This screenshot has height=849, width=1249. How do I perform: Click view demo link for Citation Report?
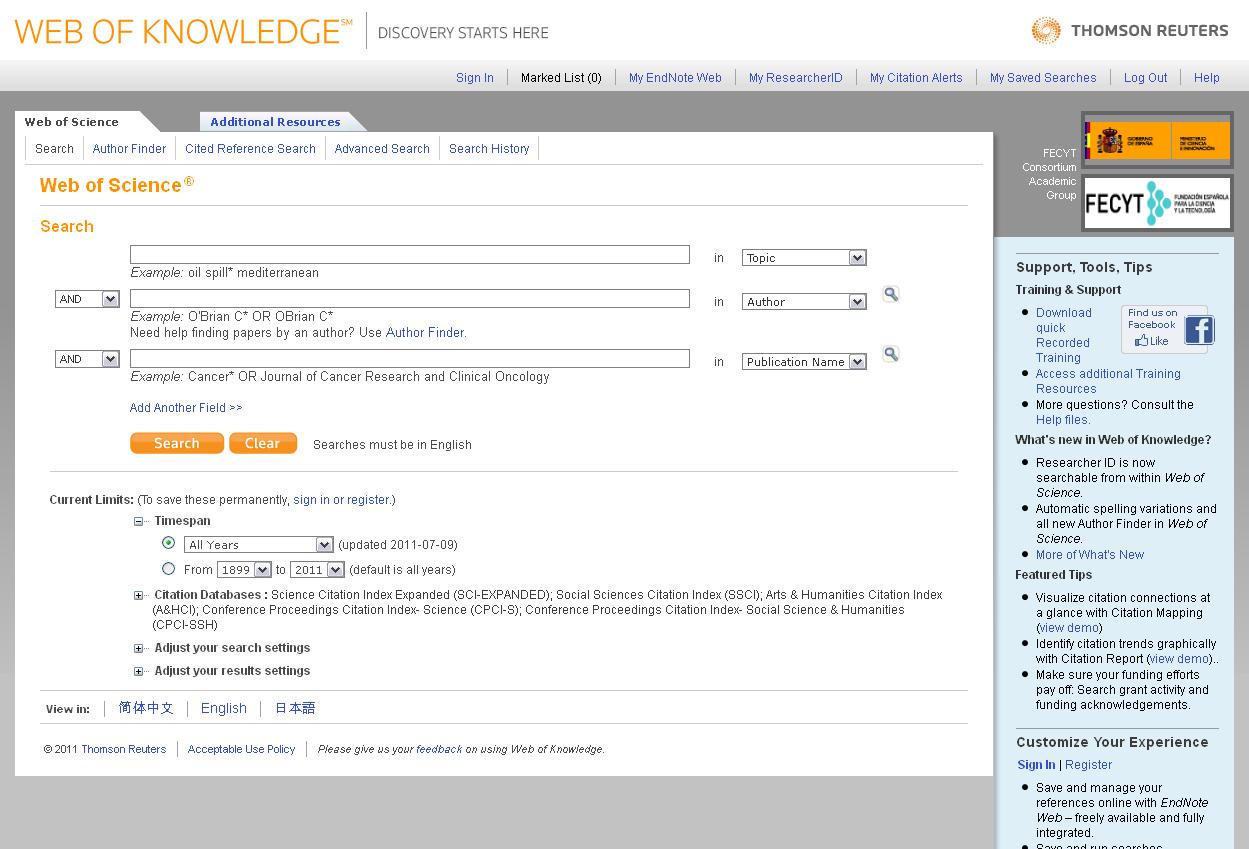(1180, 659)
